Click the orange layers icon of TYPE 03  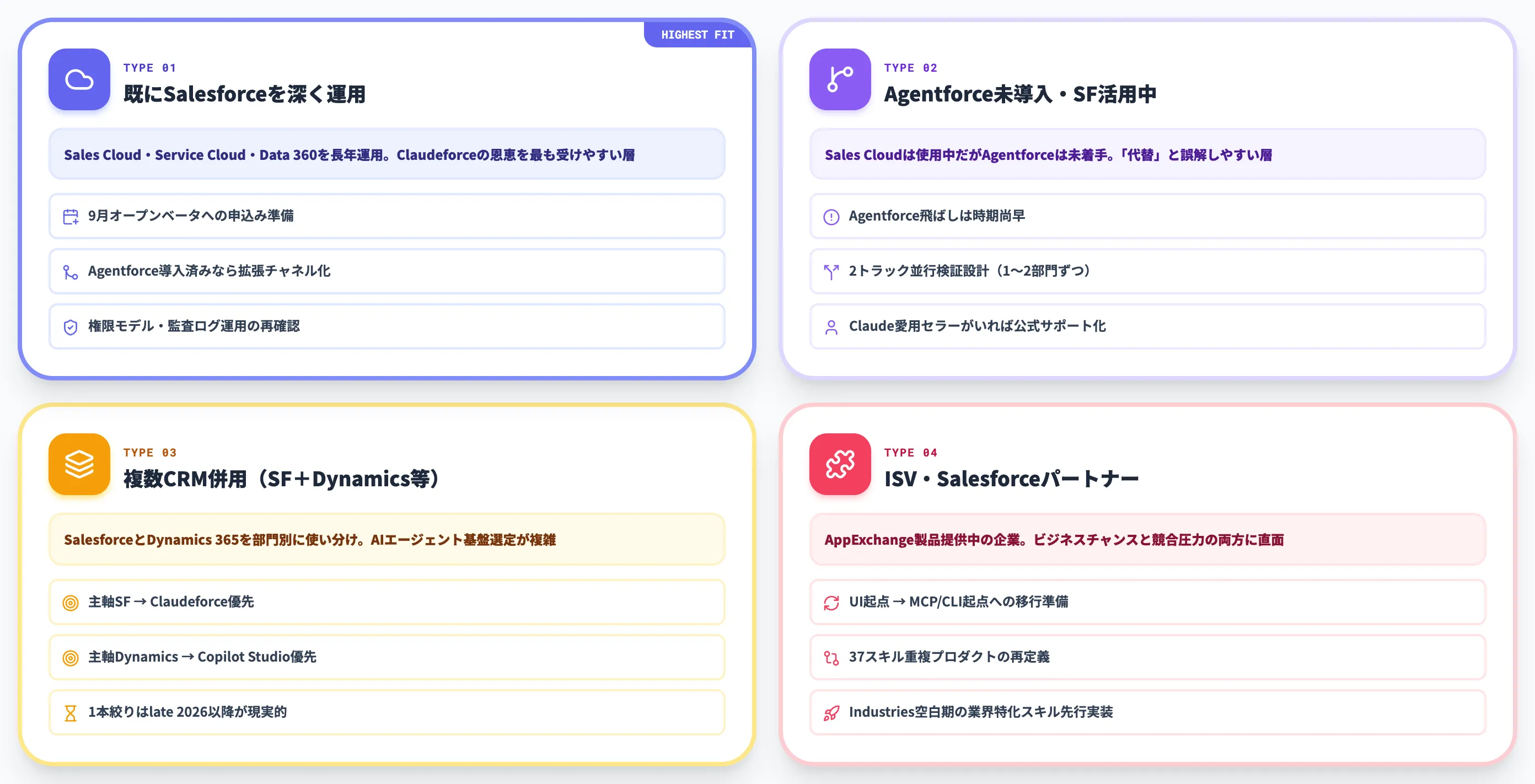pyautogui.click(x=79, y=464)
